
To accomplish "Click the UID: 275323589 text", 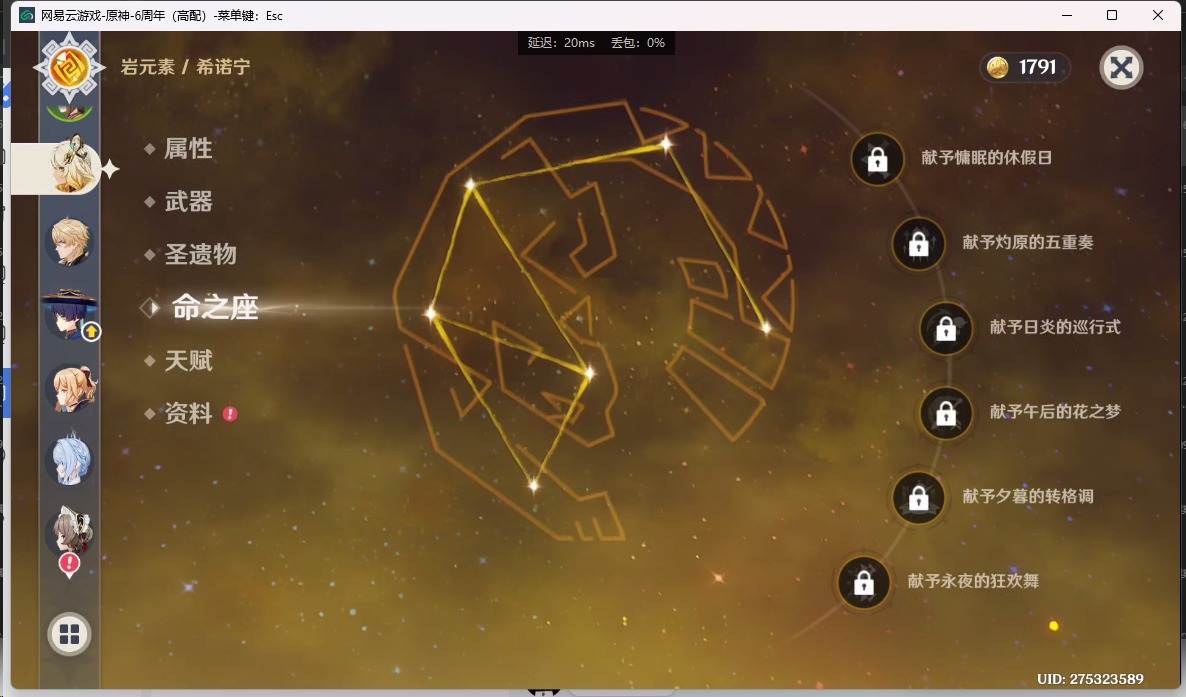I will tap(1090, 679).
